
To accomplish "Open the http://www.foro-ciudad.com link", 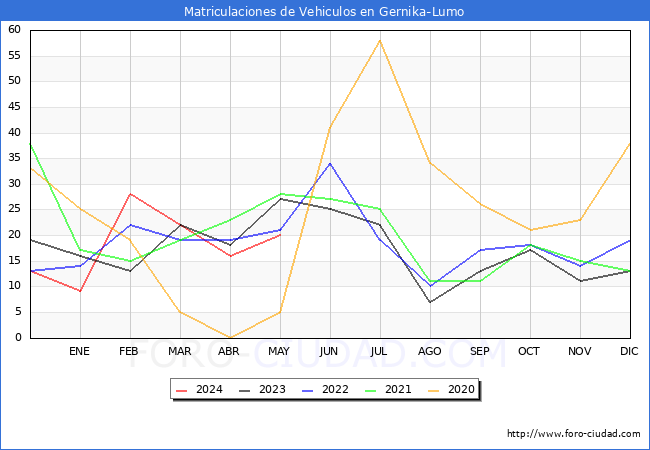I will click(574, 434).
